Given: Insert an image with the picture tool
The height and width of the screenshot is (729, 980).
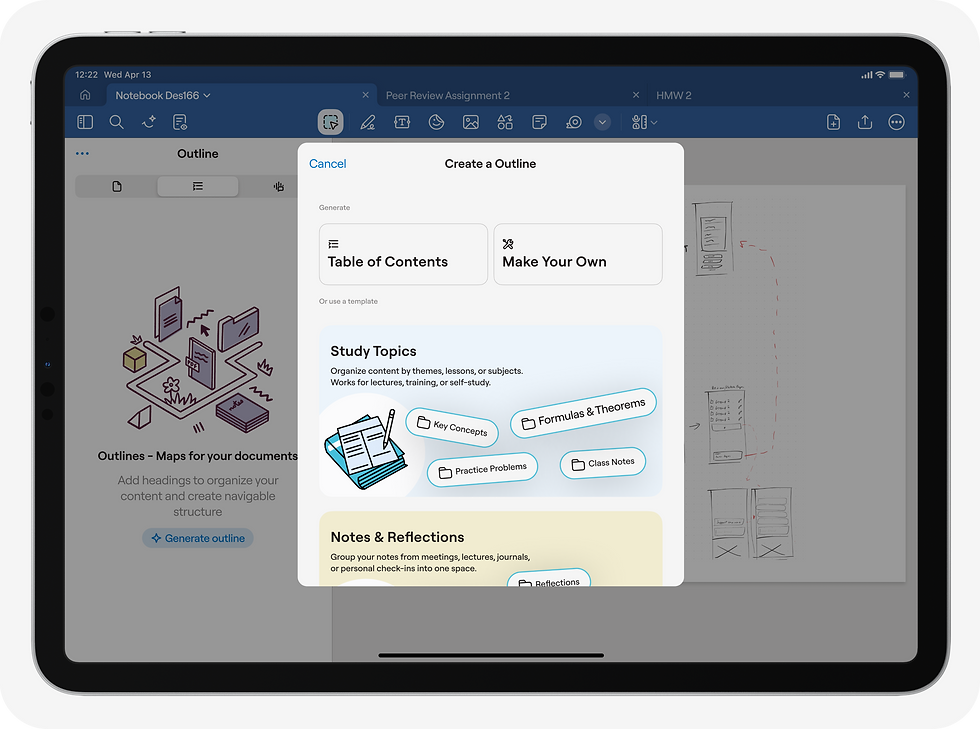Looking at the screenshot, I should pyautogui.click(x=471, y=122).
